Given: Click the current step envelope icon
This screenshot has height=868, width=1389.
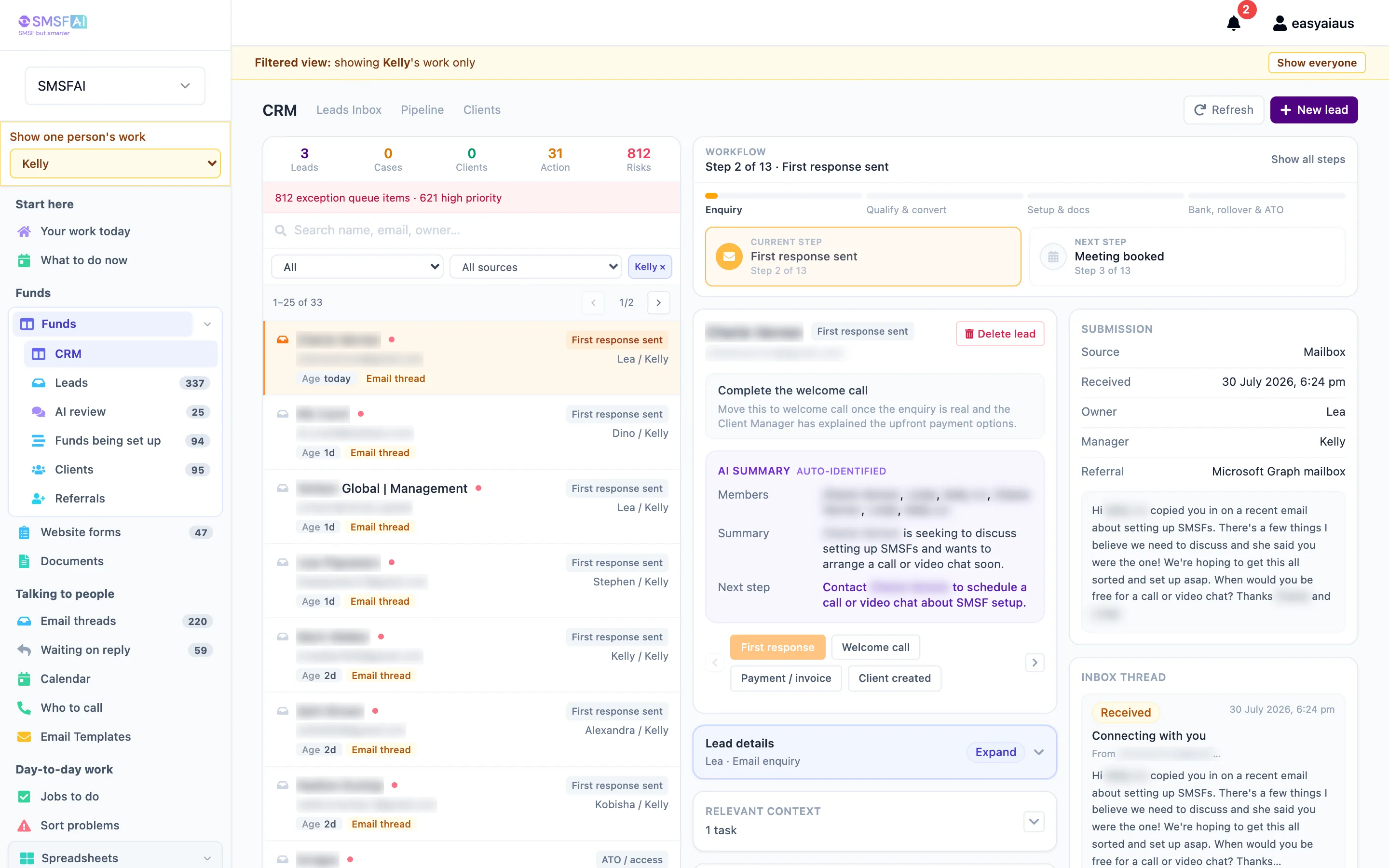Looking at the screenshot, I should tap(729, 256).
